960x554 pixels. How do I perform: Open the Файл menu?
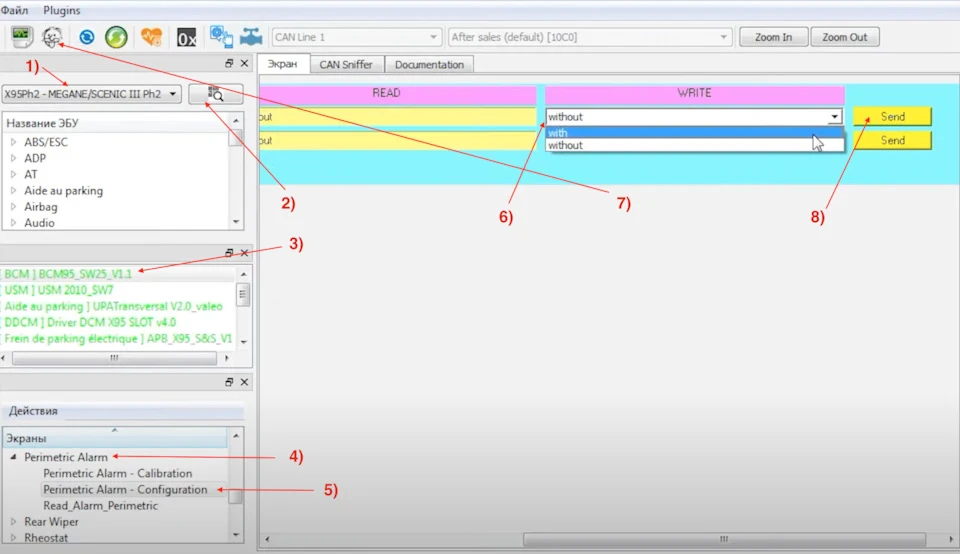coord(15,10)
